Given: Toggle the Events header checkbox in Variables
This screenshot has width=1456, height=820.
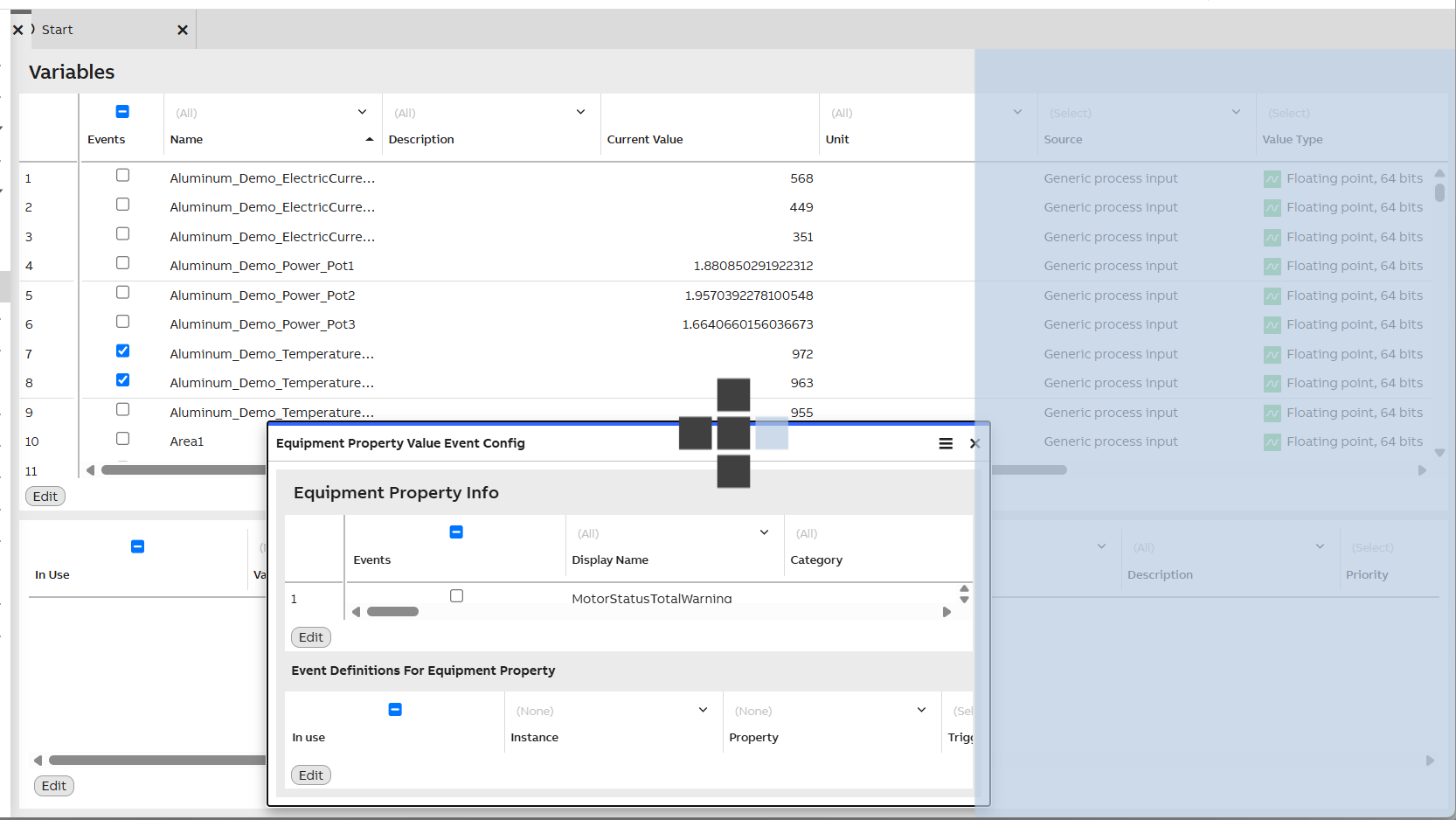Looking at the screenshot, I should [122, 112].
